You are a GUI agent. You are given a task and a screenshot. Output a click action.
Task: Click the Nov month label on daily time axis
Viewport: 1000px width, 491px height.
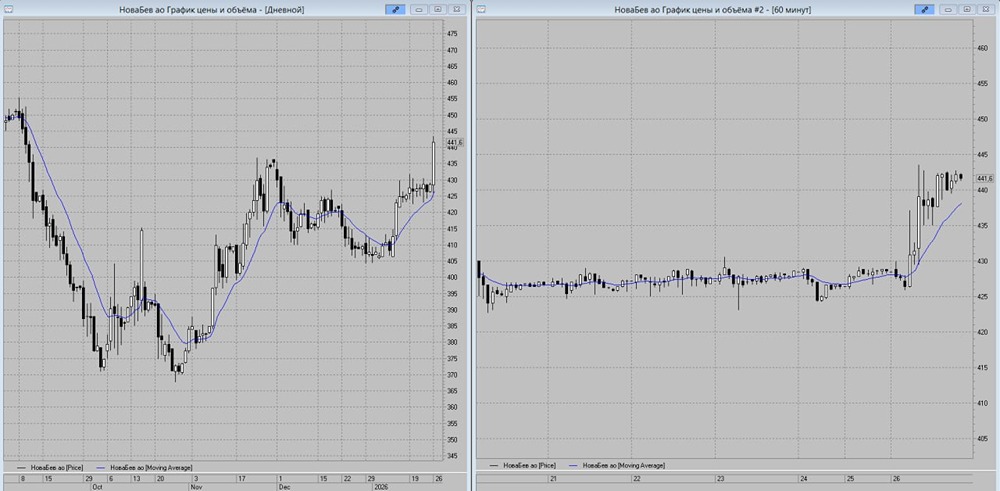pos(195,486)
